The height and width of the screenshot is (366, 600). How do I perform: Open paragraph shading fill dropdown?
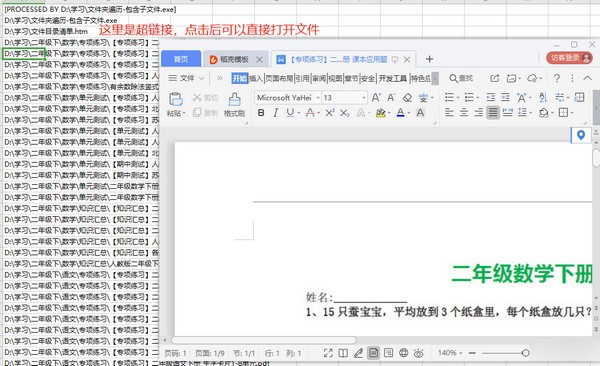[x=551, y=113]
